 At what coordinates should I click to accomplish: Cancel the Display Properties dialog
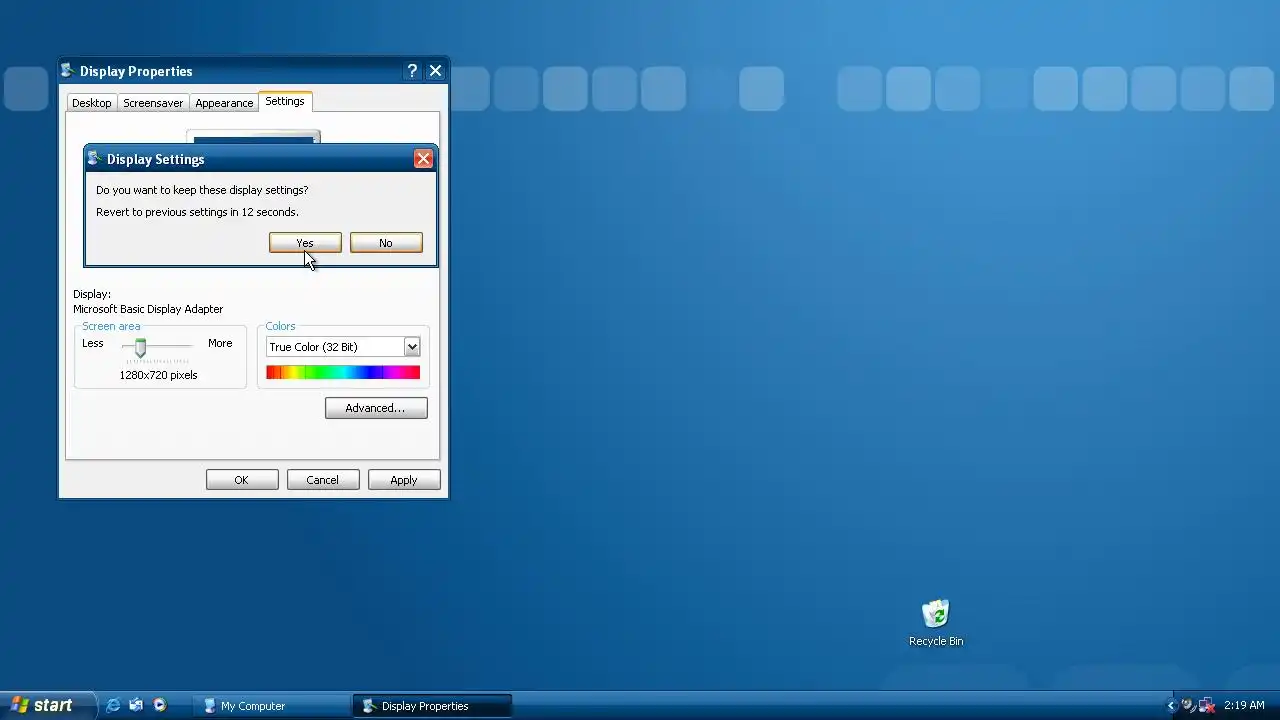click(x=323, y=480)
